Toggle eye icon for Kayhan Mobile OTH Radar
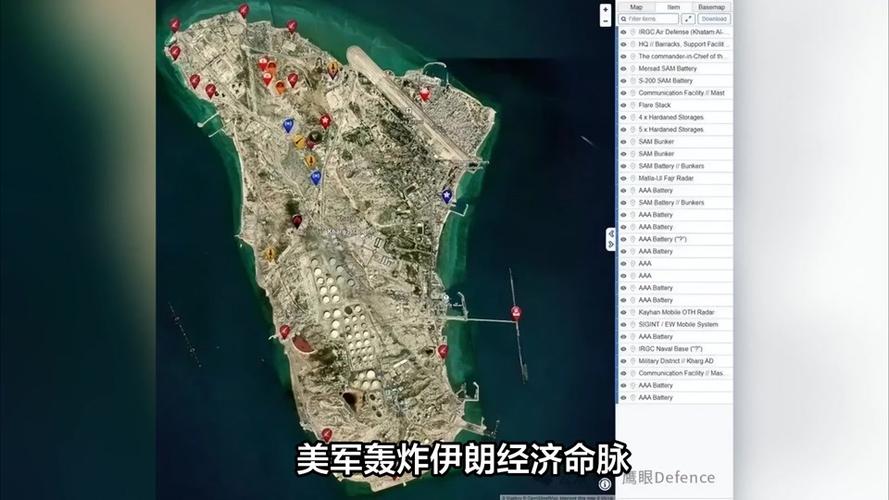 click(x=624, y=312)
